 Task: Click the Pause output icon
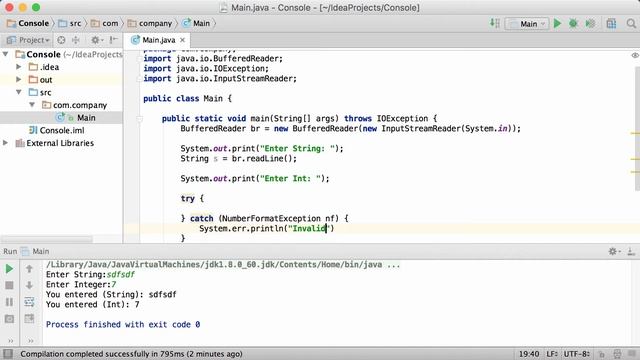click(9, 302)
